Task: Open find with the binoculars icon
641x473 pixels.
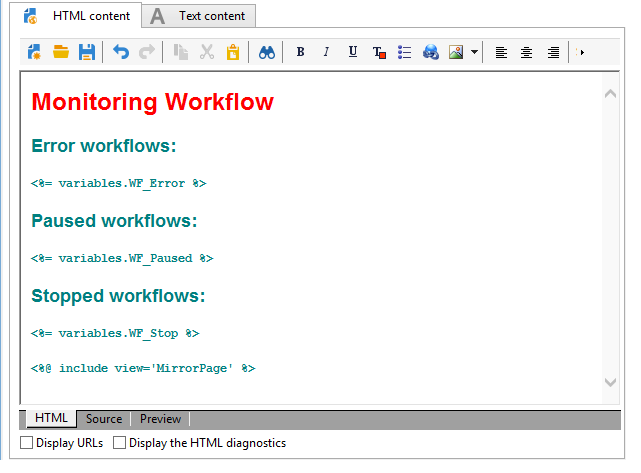Action: [x=267, y=52]
